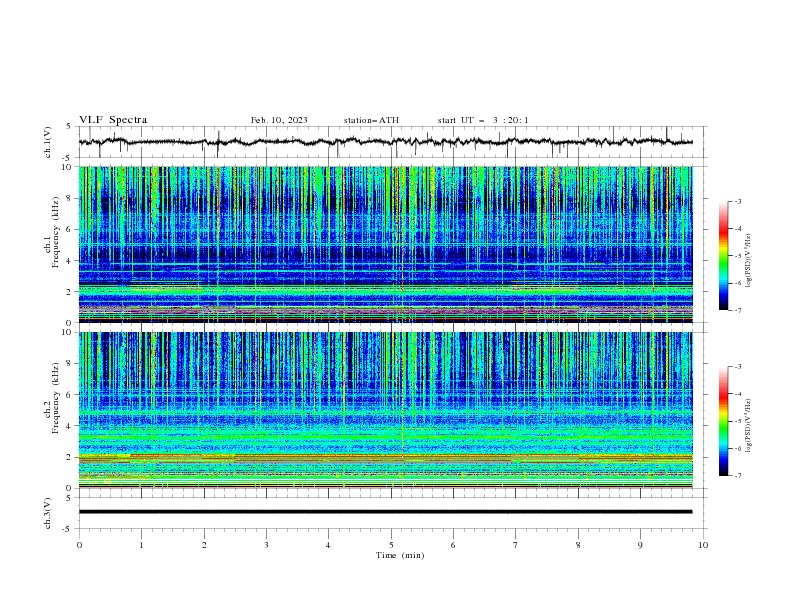Click time axis tick label "9"
Screen dimensions: 792x612
640,545
